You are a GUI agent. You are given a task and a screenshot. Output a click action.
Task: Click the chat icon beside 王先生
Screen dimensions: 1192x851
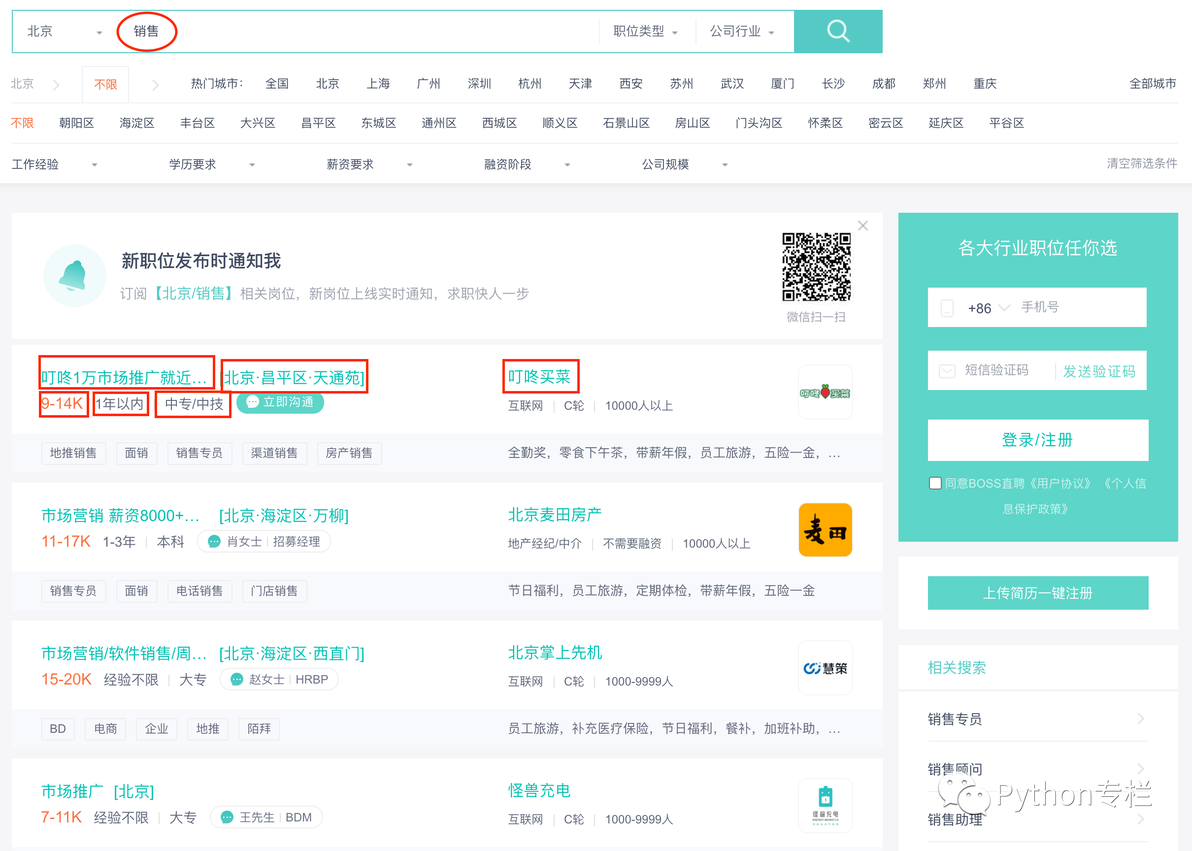[227, 818]
